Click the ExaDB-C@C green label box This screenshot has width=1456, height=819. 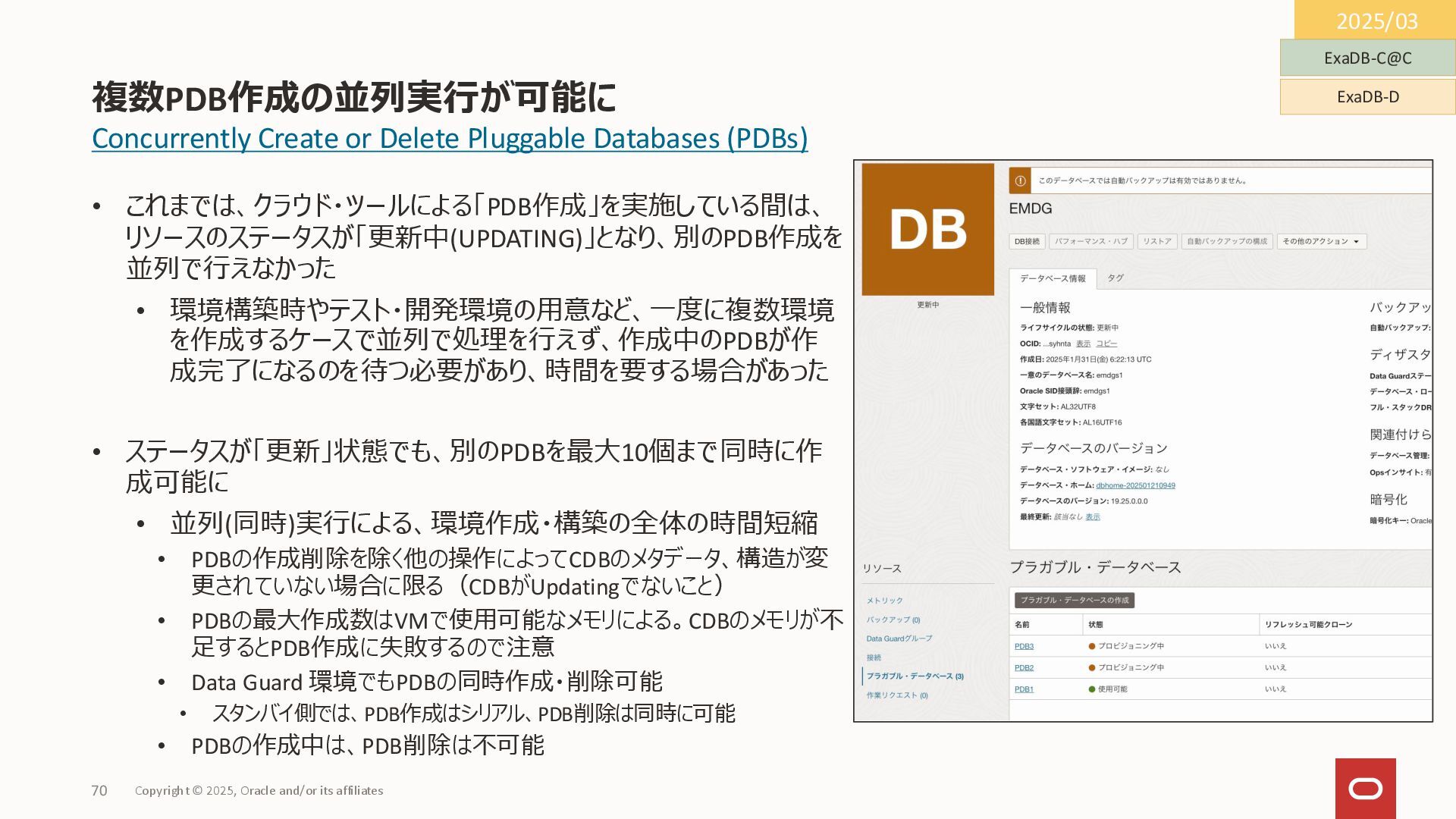pos(1367,58)
